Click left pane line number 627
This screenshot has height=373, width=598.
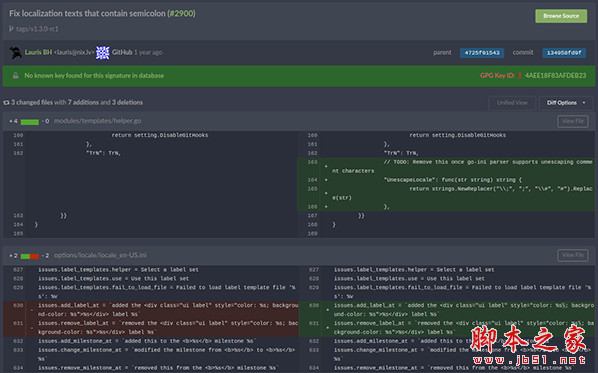18,270
